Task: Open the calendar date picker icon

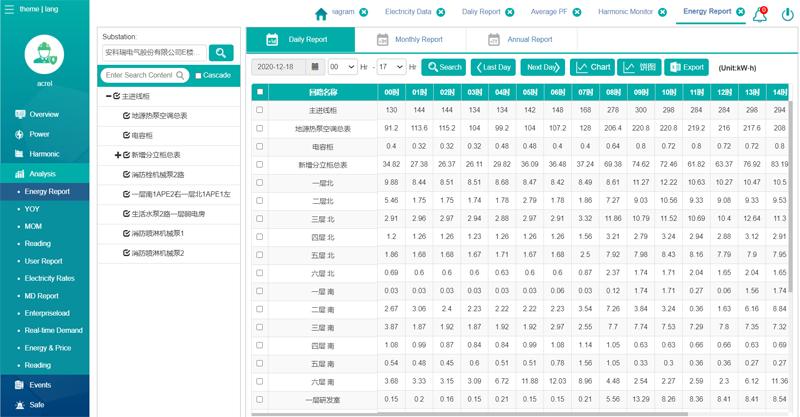Action: pos(315,67)
